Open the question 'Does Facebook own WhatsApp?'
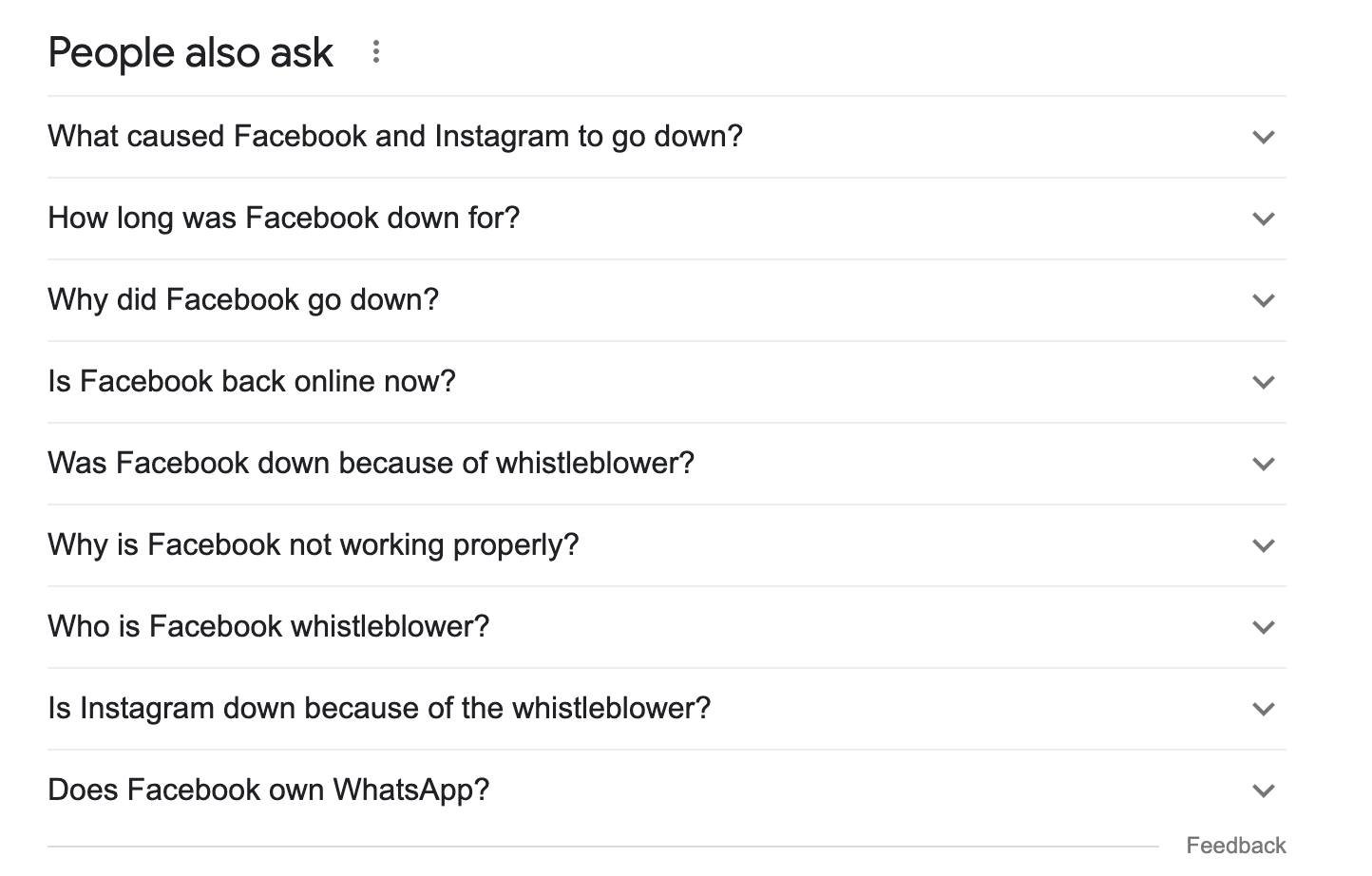Viewport: 1372px width, 876px height. point(269,790)
